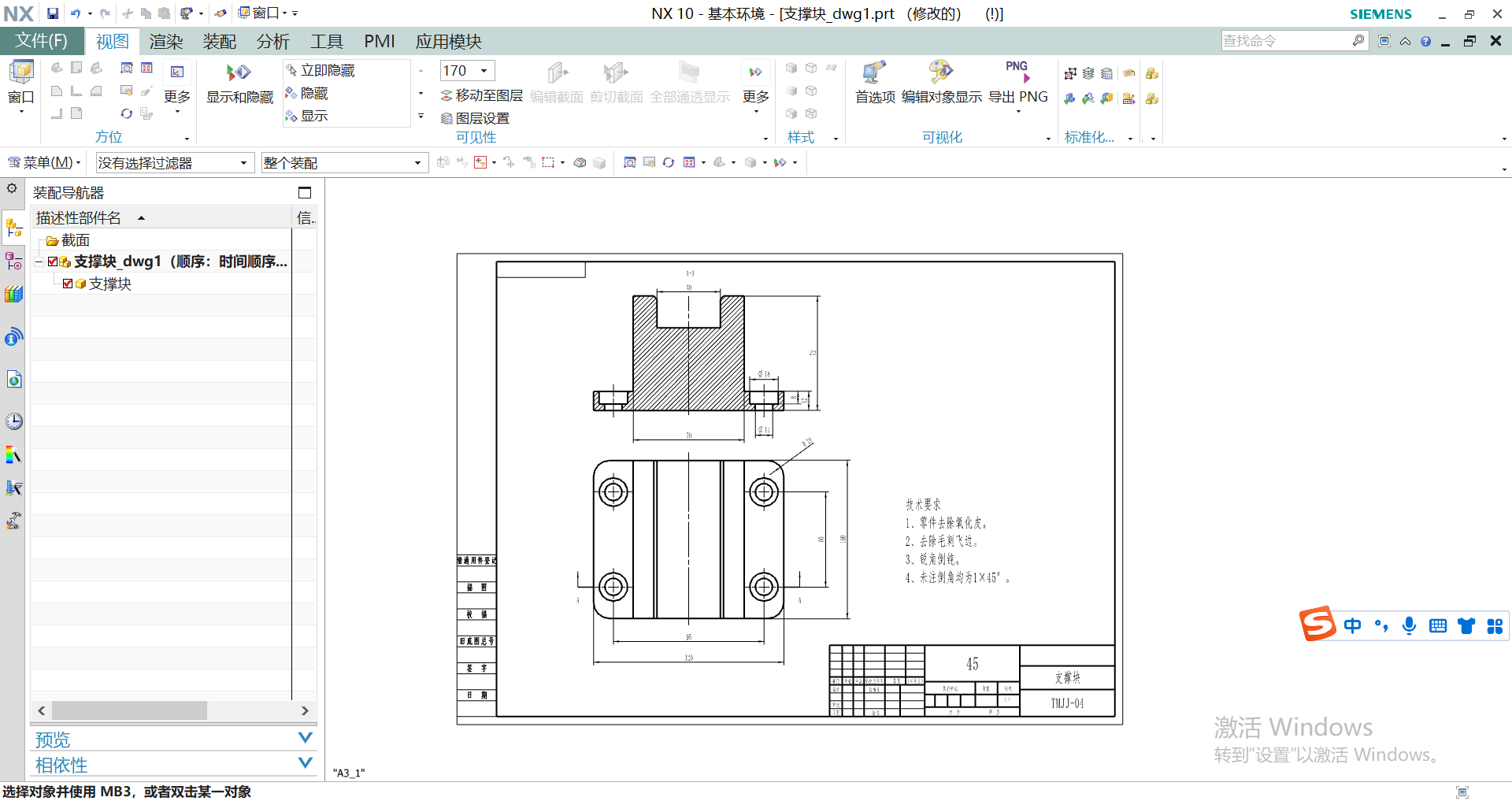Toggle the checkbox for the 支撑块 component
Viewport: 1512px width, 801px height.
68,284
